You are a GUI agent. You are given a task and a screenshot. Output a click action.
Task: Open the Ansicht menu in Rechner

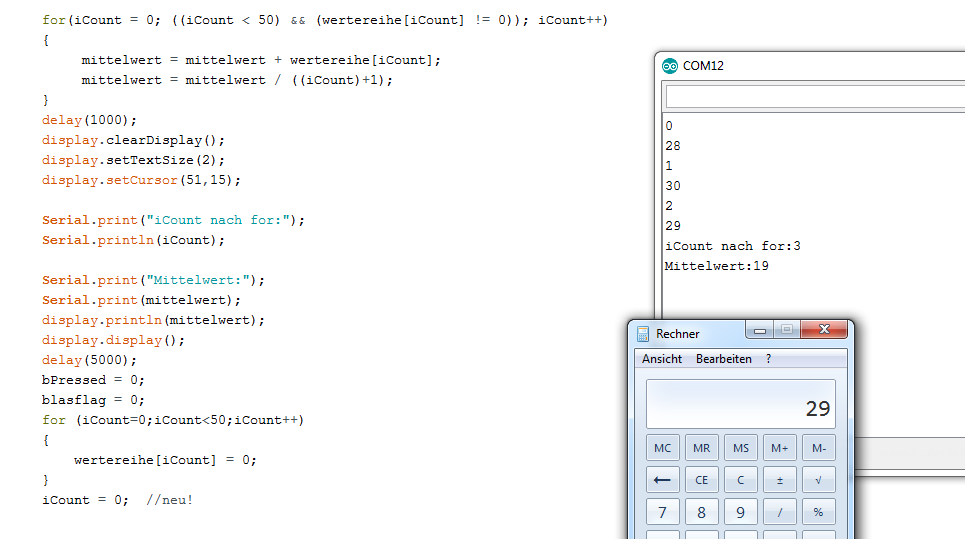(x=662, y=359)
